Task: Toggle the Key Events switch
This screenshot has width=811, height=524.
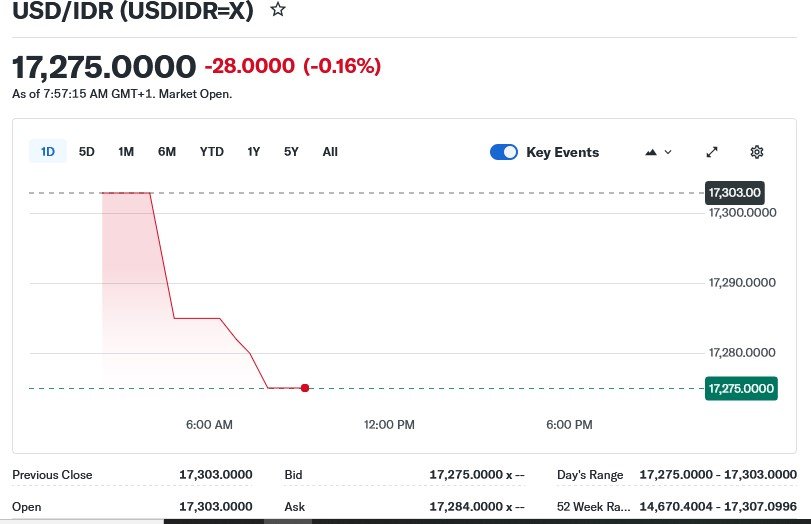Action: click(504, 152)
